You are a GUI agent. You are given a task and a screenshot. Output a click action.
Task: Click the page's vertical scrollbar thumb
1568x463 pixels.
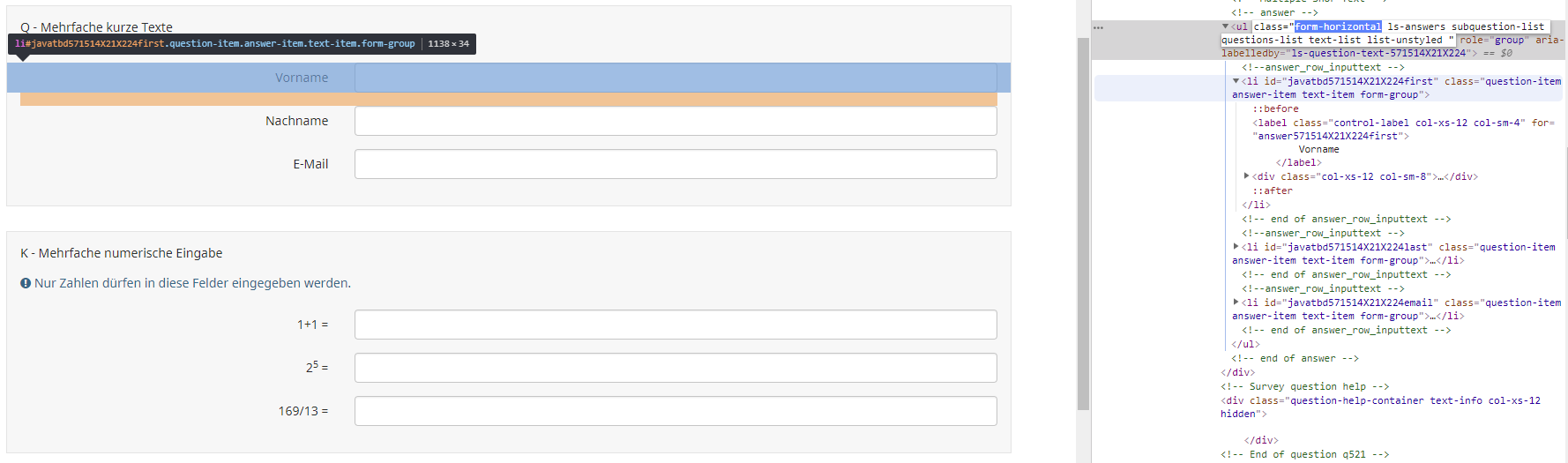(1083, 220)
